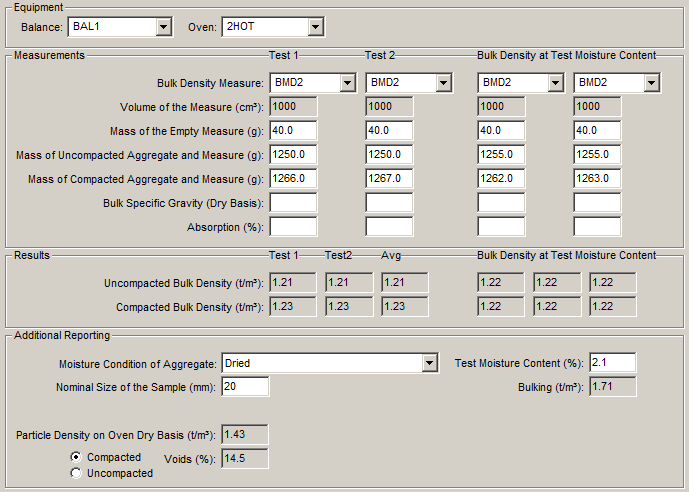
Task: Click Test 1 Bulk Specific Gravity field
Action: click(293, 202)
